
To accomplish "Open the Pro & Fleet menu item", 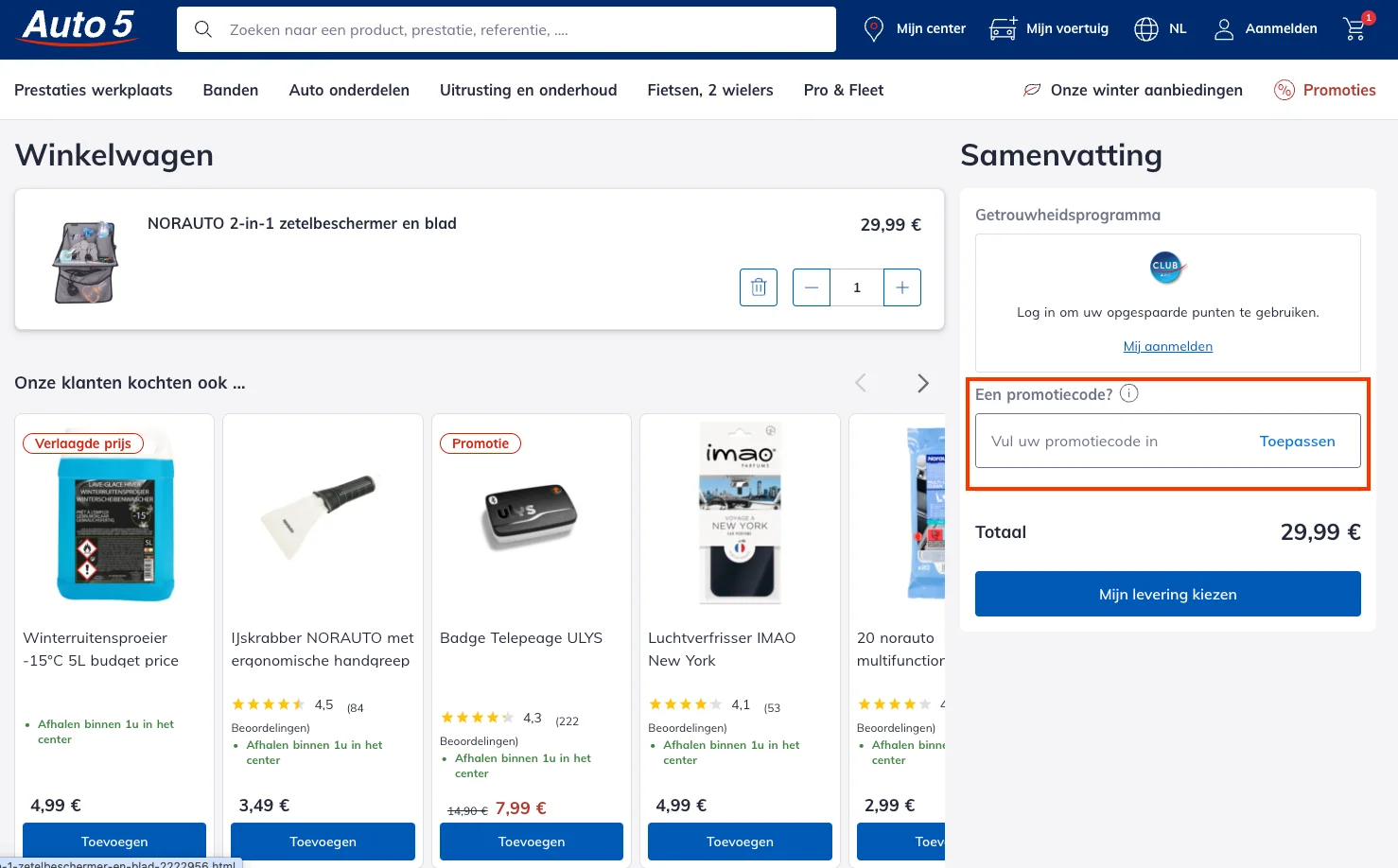I will [843, 90].
